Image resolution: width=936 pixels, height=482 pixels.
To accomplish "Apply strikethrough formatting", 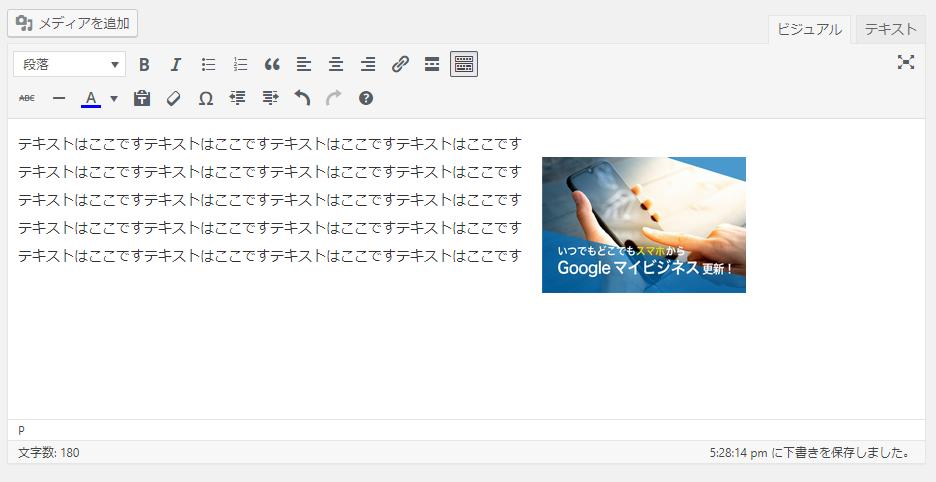I will point(27,98).
